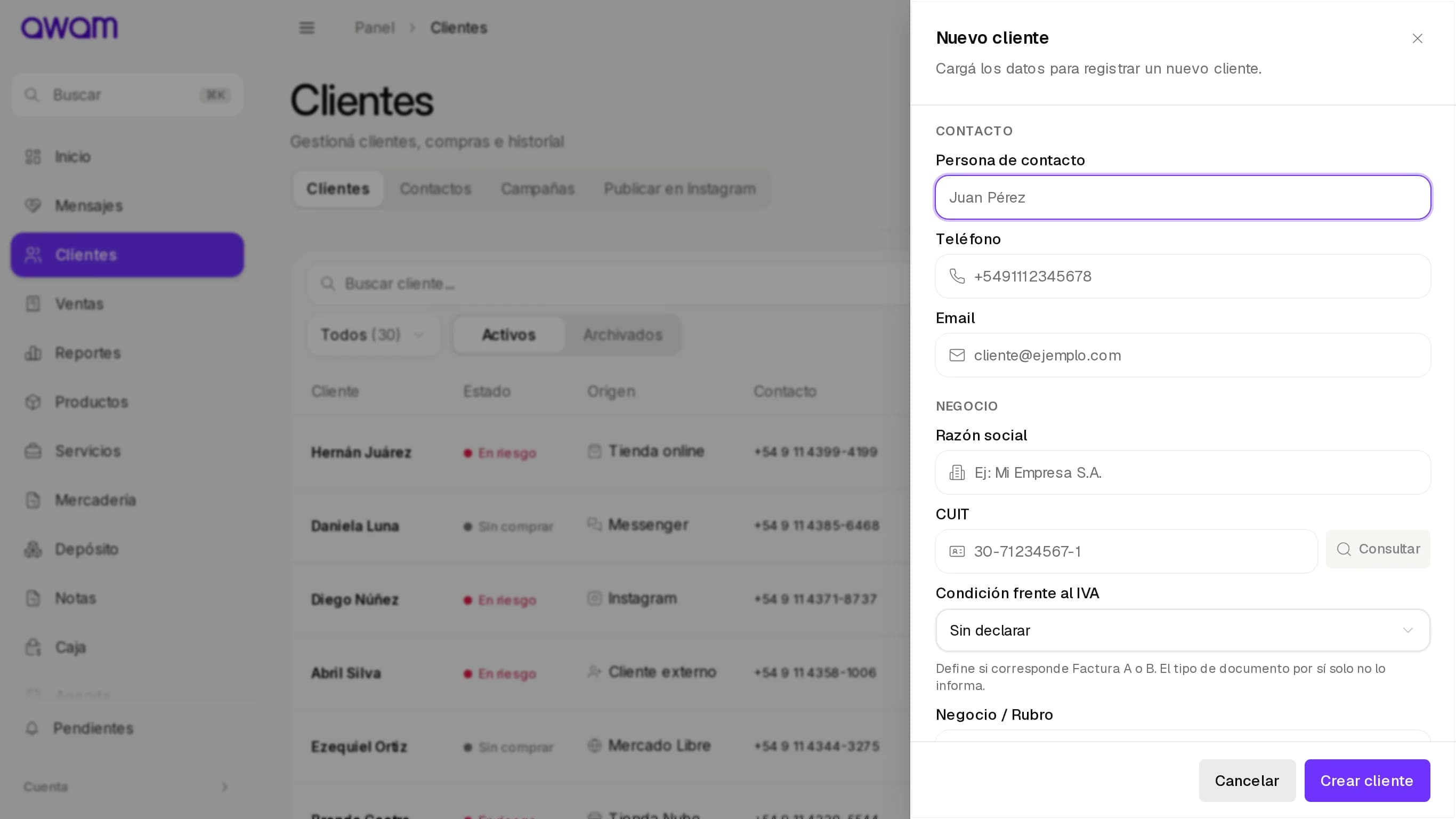
Task: Open Inicio in the sidebar
Action: click(127, 157)
